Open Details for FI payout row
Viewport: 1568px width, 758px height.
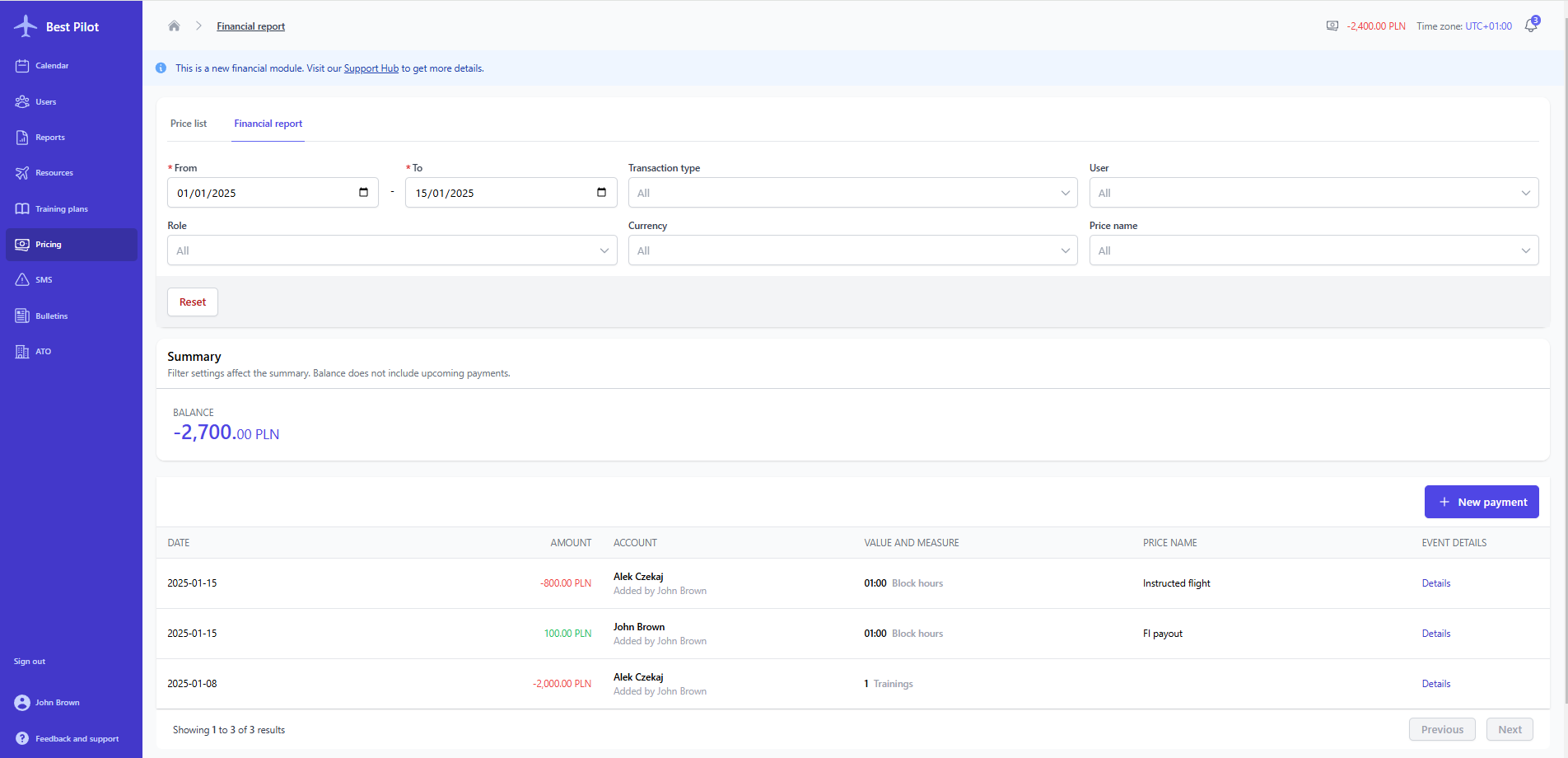tap(1436, 634)
